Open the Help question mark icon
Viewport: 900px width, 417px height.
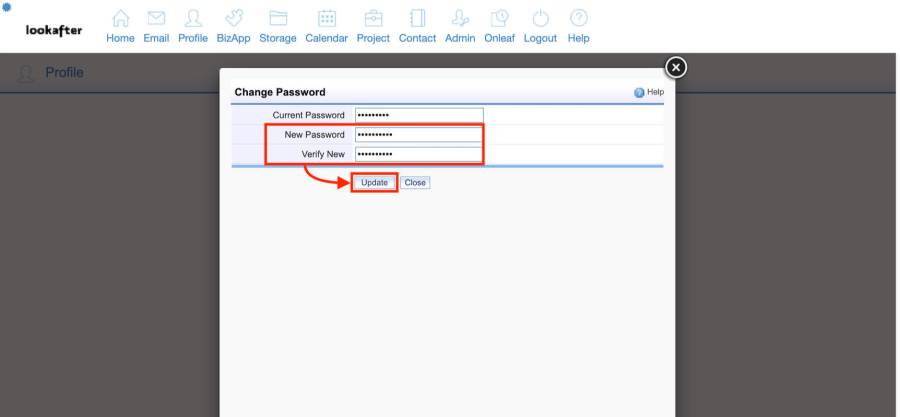(x=578, y=20)
